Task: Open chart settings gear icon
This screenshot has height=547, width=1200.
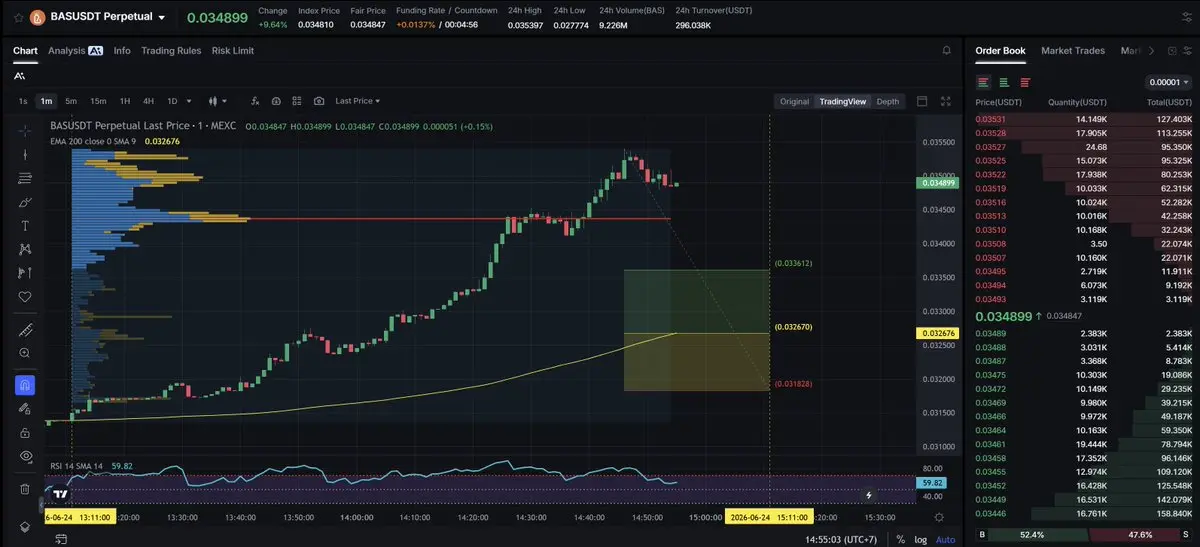Action: (x=939, y=517)
